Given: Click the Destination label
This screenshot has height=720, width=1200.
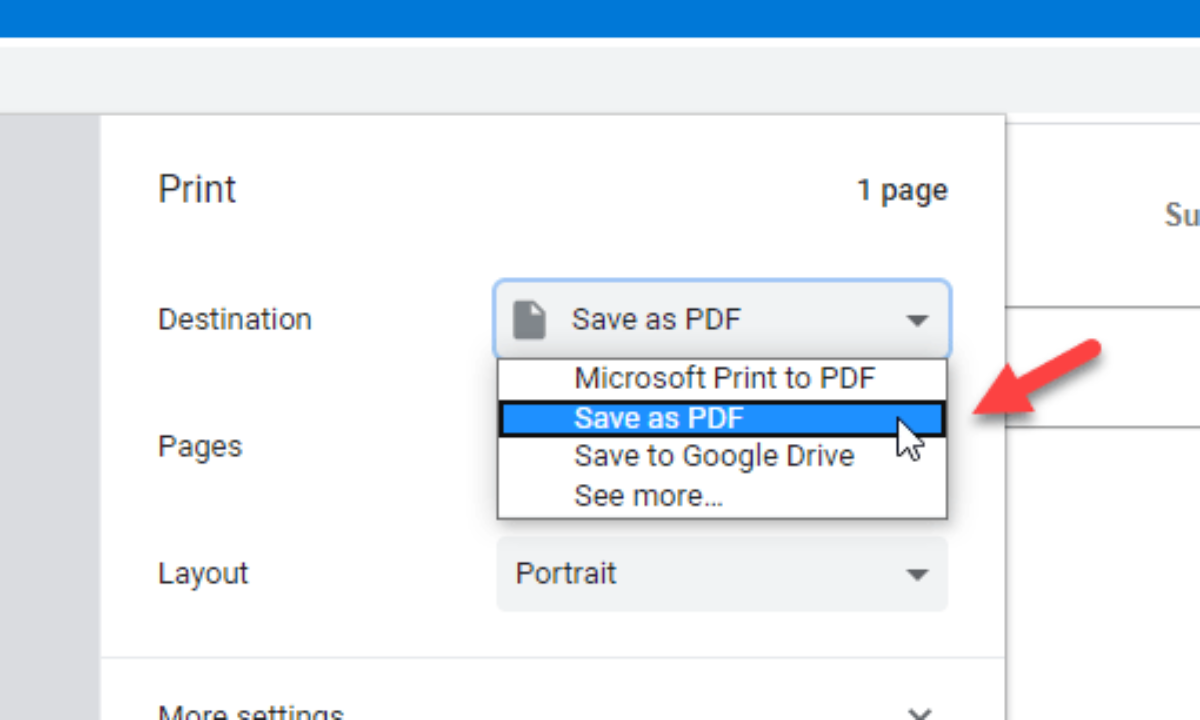Looking at the screenshot, I should point(235,320).
